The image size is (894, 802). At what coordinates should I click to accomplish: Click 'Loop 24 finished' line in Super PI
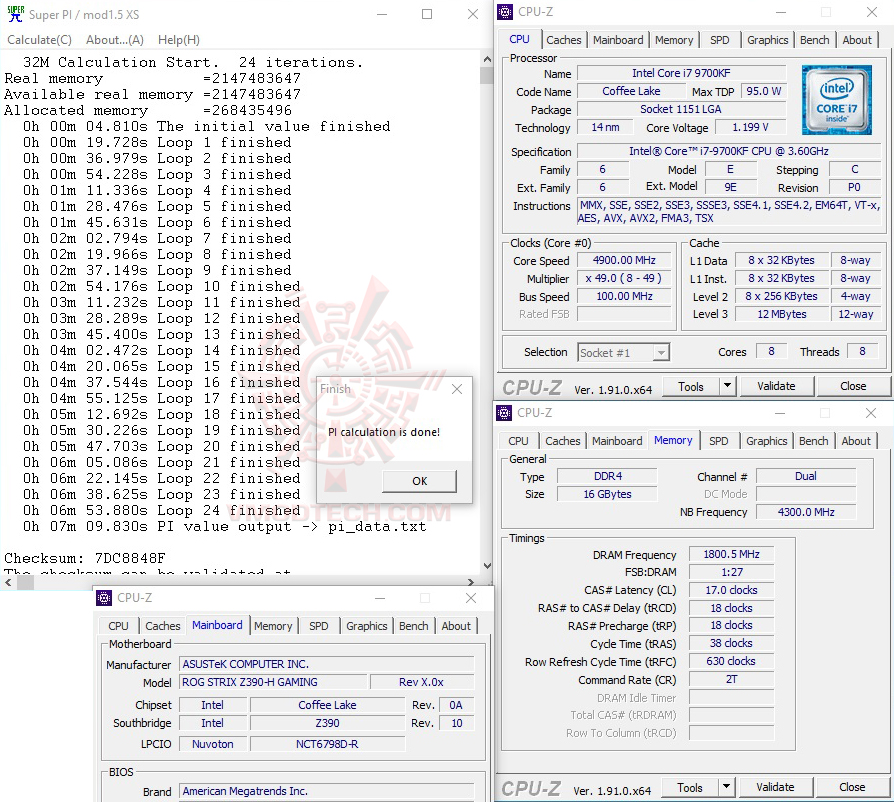pyautogui.click(x=161, y=510)
